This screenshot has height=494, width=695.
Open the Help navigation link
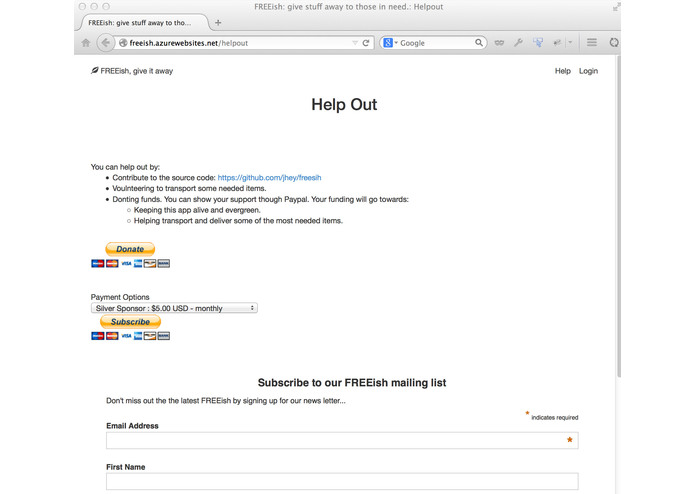[x=562, y=71]
